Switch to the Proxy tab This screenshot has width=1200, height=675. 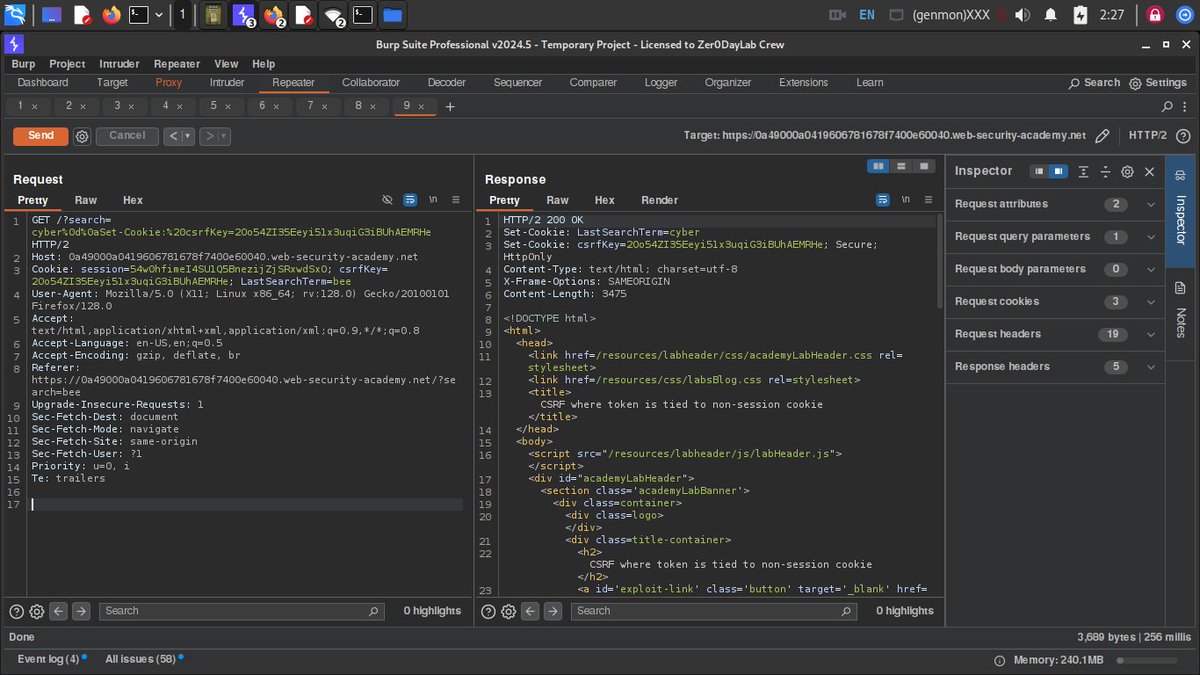tap(169, 83)
